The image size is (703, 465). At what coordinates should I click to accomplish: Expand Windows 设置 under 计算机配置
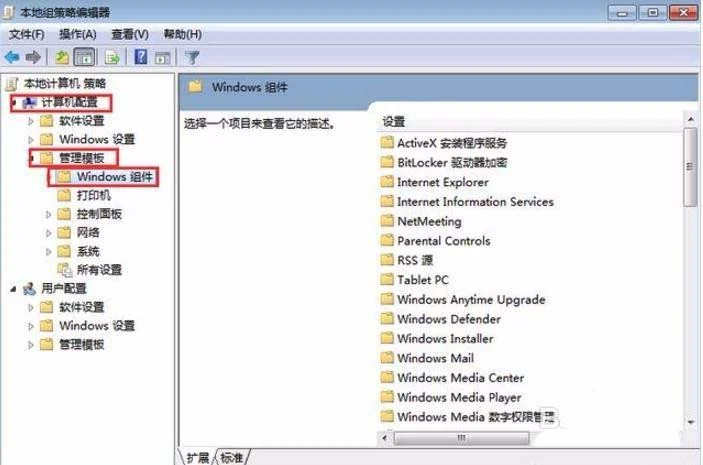[30, 140]
